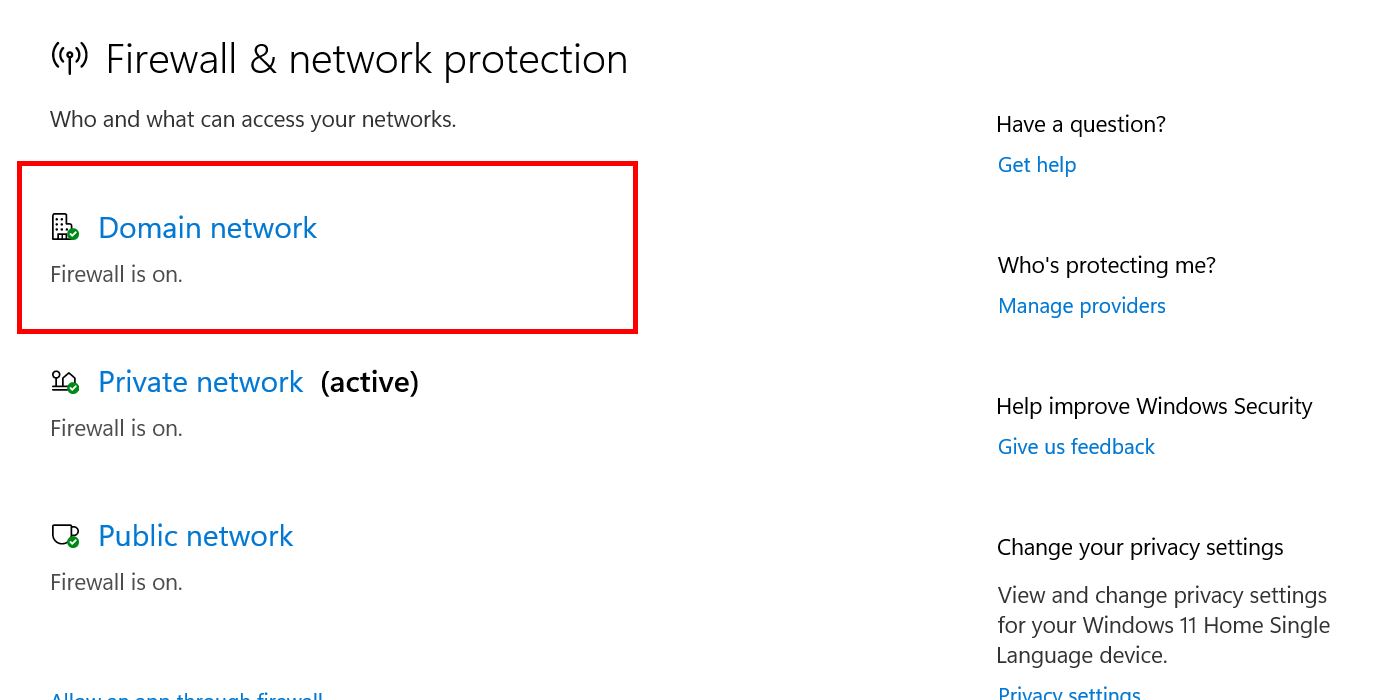Open Manage providers
Viewport: 1400px width, 700px height.
1081,305
